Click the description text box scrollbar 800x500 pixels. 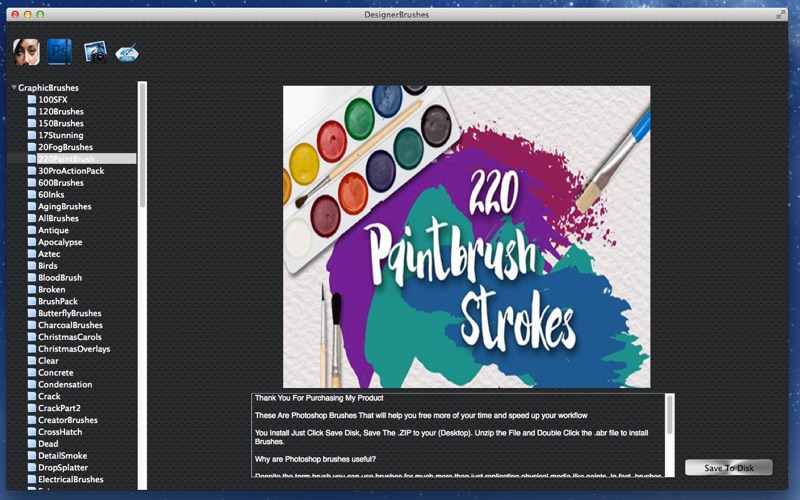tap(669, 435)
